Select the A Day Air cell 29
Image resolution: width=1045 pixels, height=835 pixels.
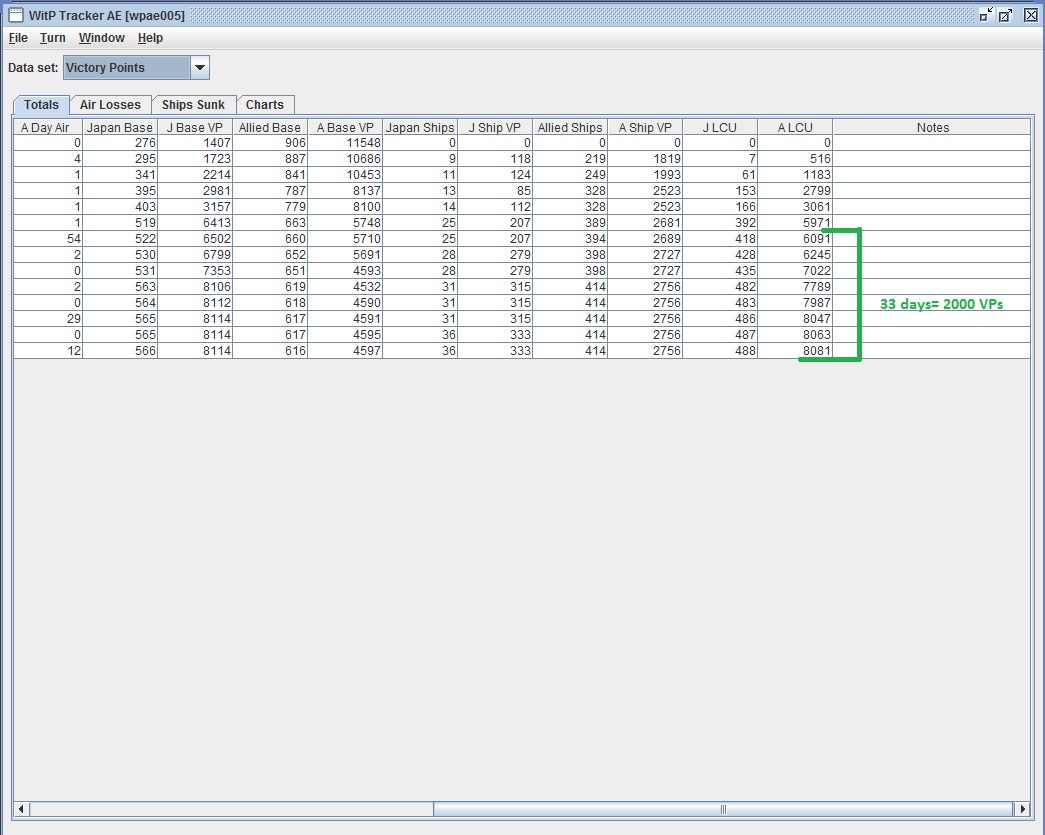(x=47, y=319)
